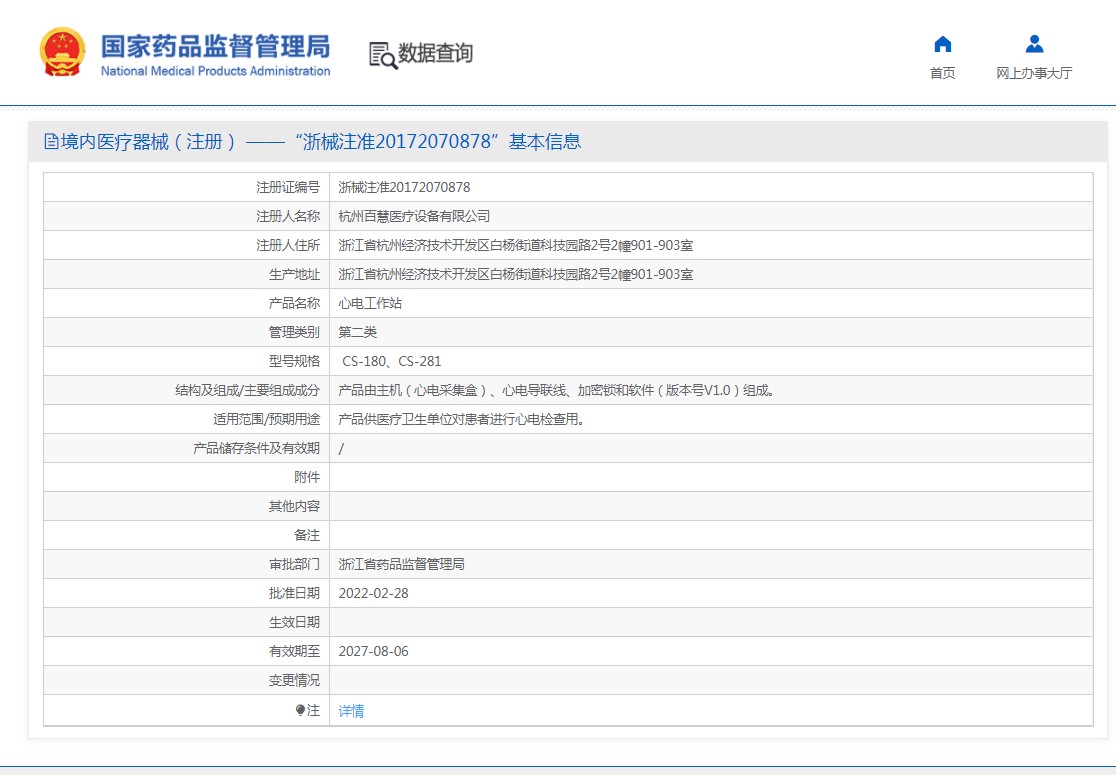Select registrant name 杭州百慧医疗设备有限公司
Image resolution: width=1116 pixels, height=775 pixels.
[414, 216]
